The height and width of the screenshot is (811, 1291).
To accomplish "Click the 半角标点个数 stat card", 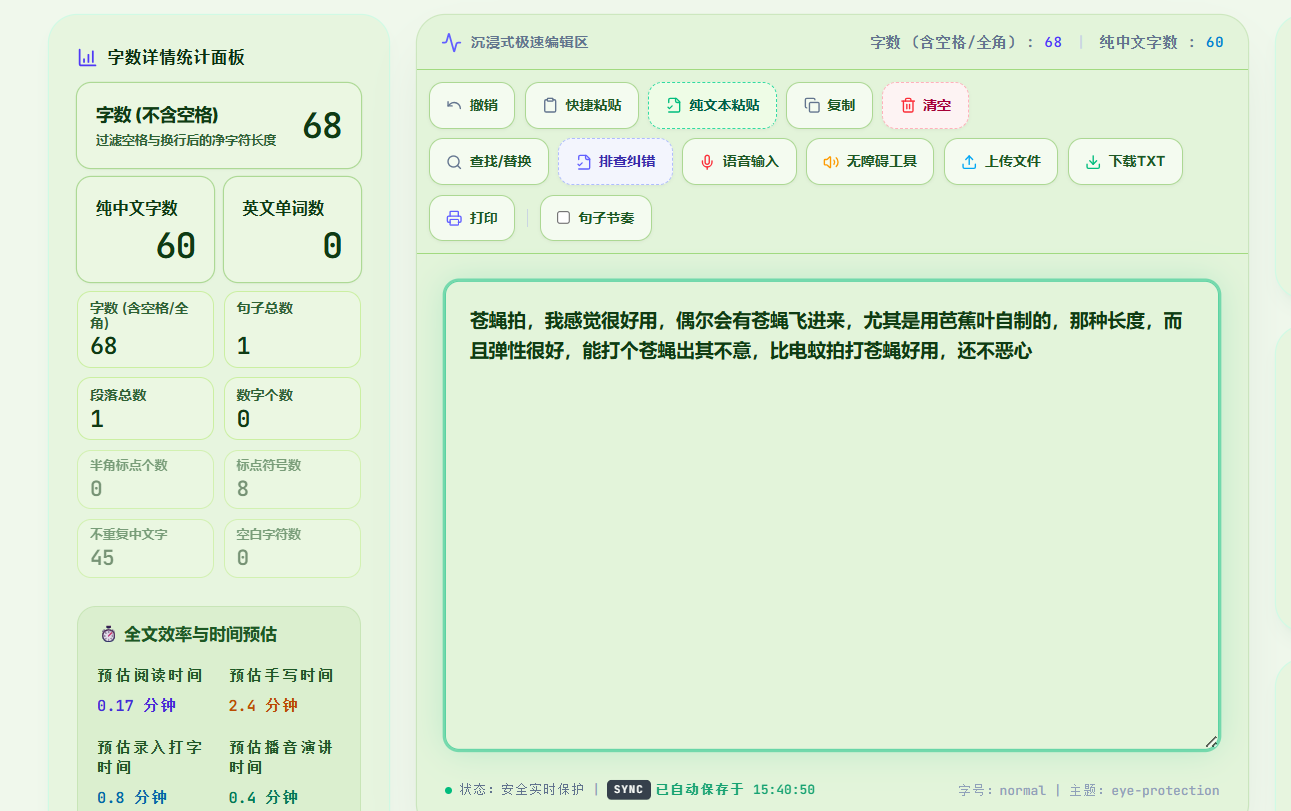I will [x=146, y=479].
